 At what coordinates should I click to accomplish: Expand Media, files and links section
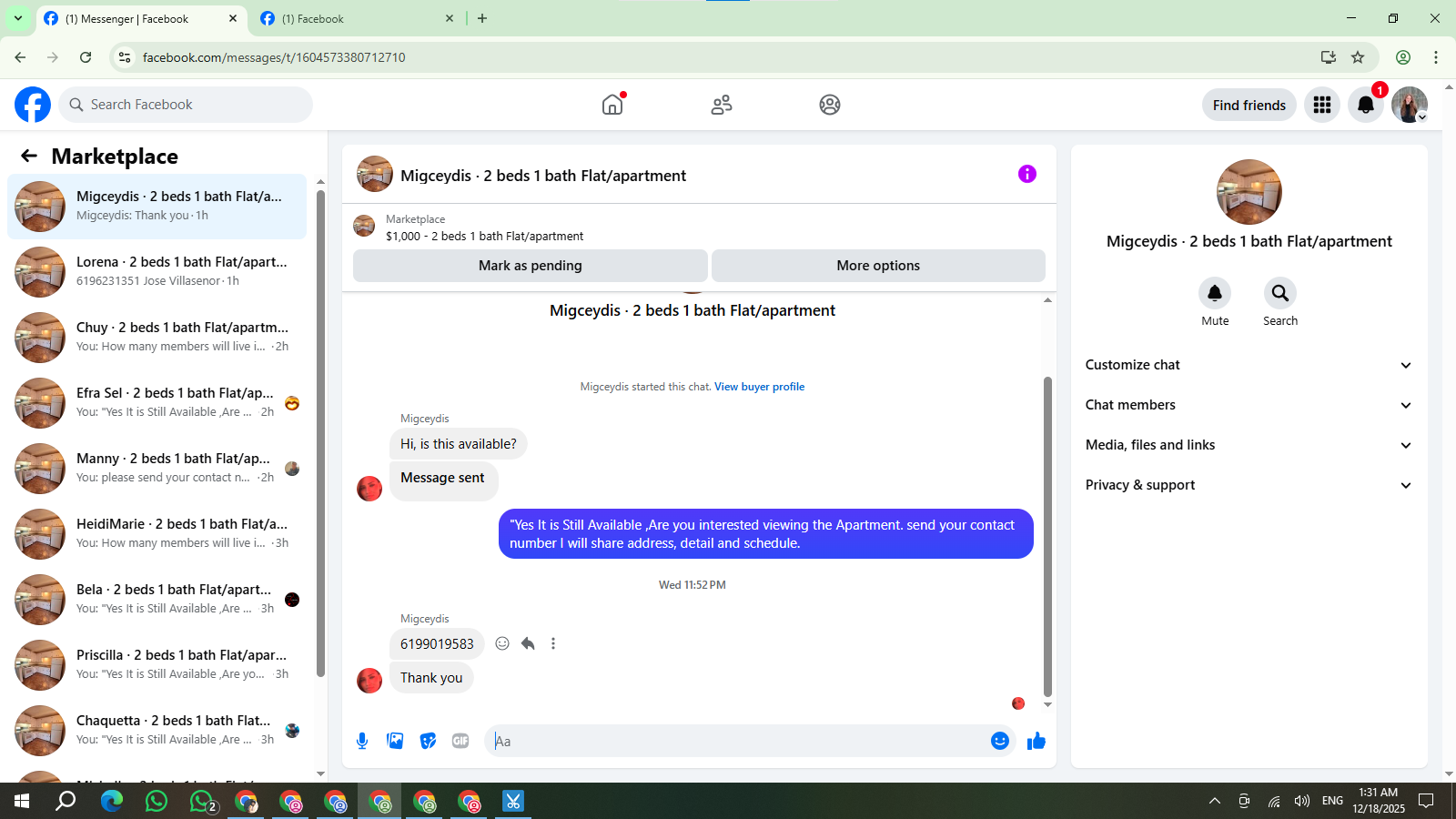[1249, 445]
